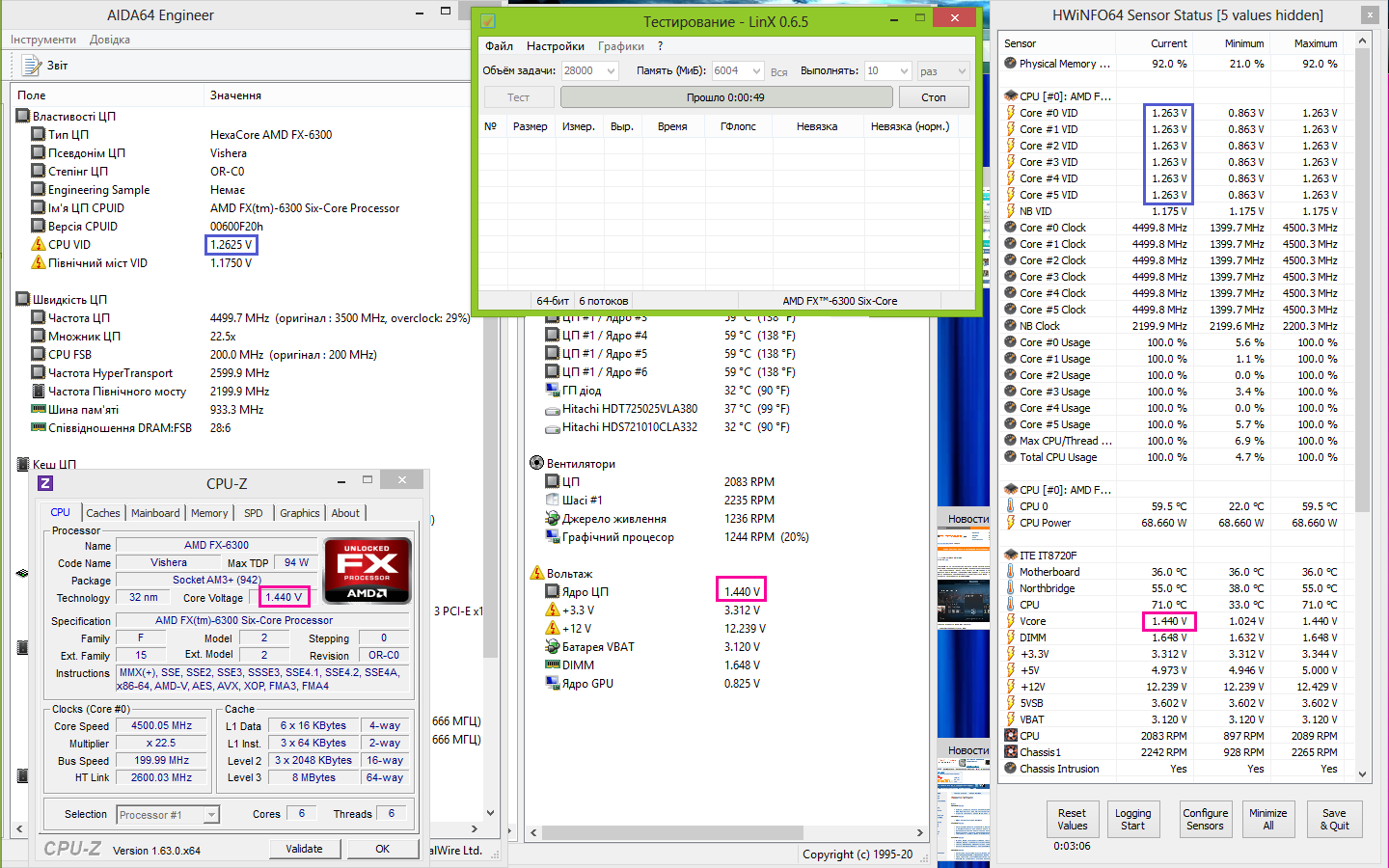Open the Графики menu in LinX
The height and width of the screenshot is (868, 1389).
(x=621, y=46)
